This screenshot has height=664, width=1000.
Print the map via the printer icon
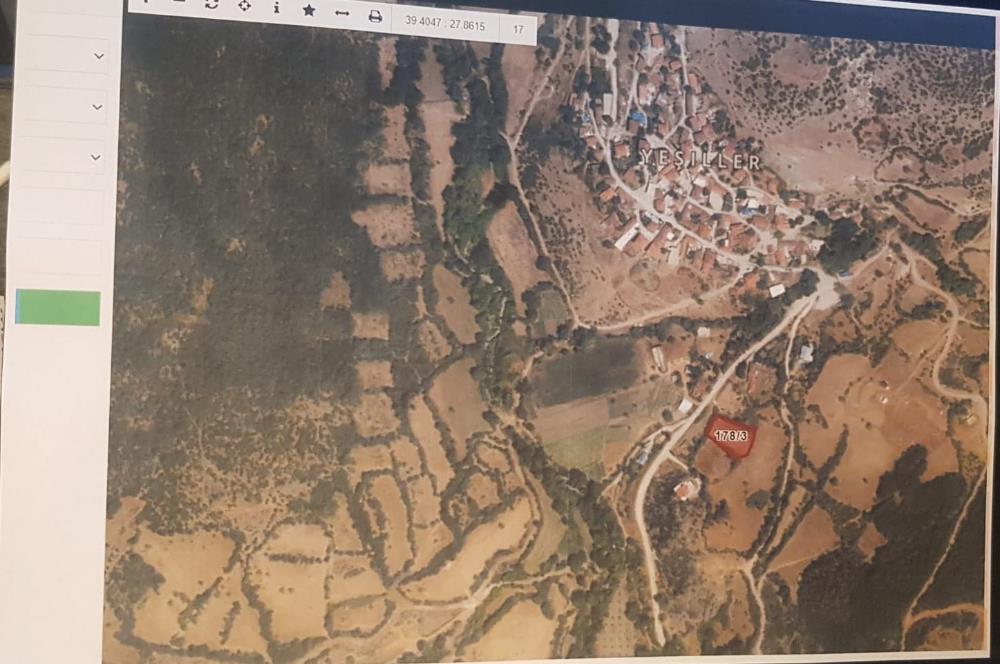[x=374, y=16]
